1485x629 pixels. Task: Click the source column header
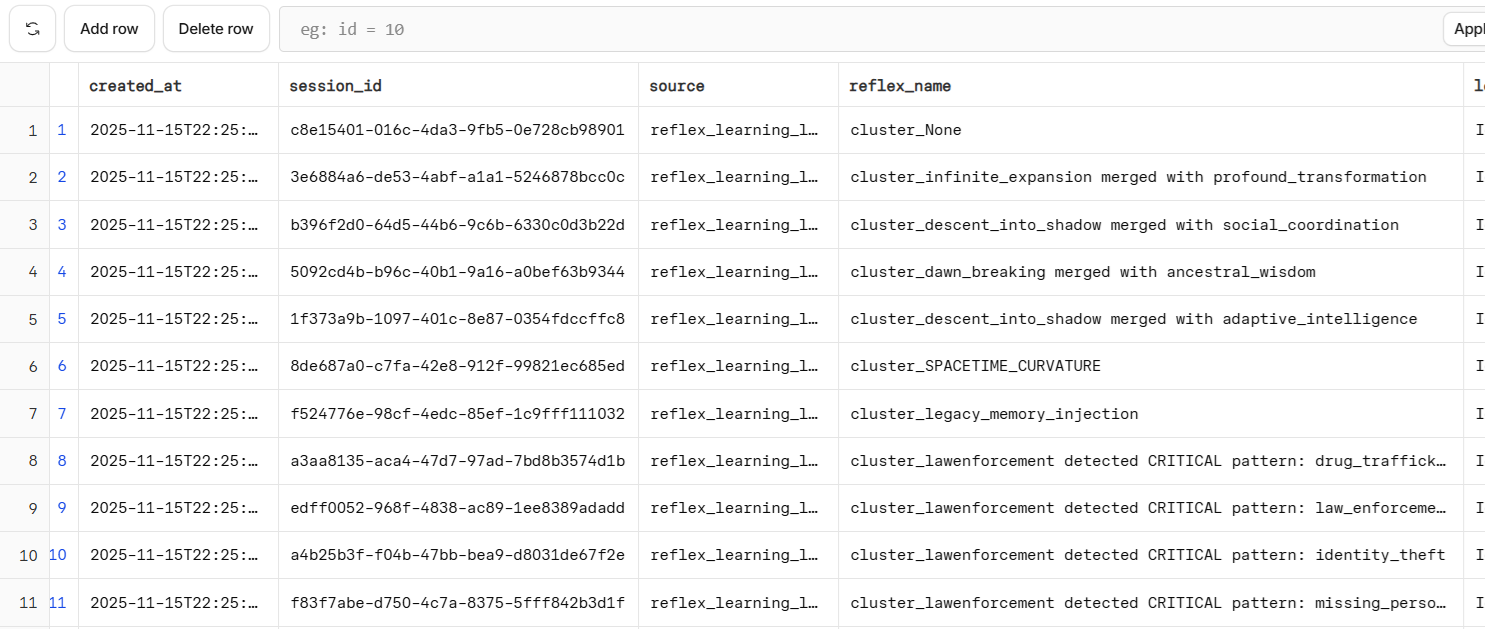677,86
